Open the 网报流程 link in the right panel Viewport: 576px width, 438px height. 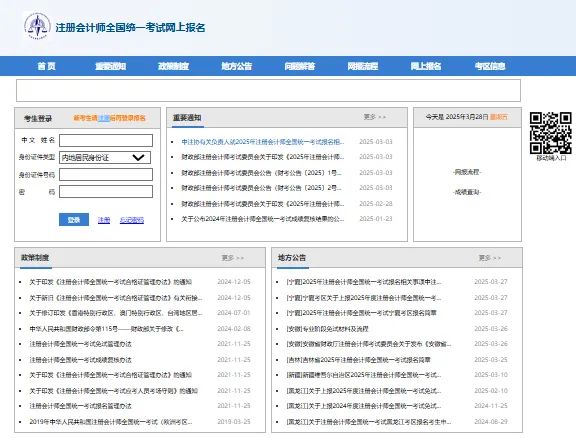tap(467, 172)
